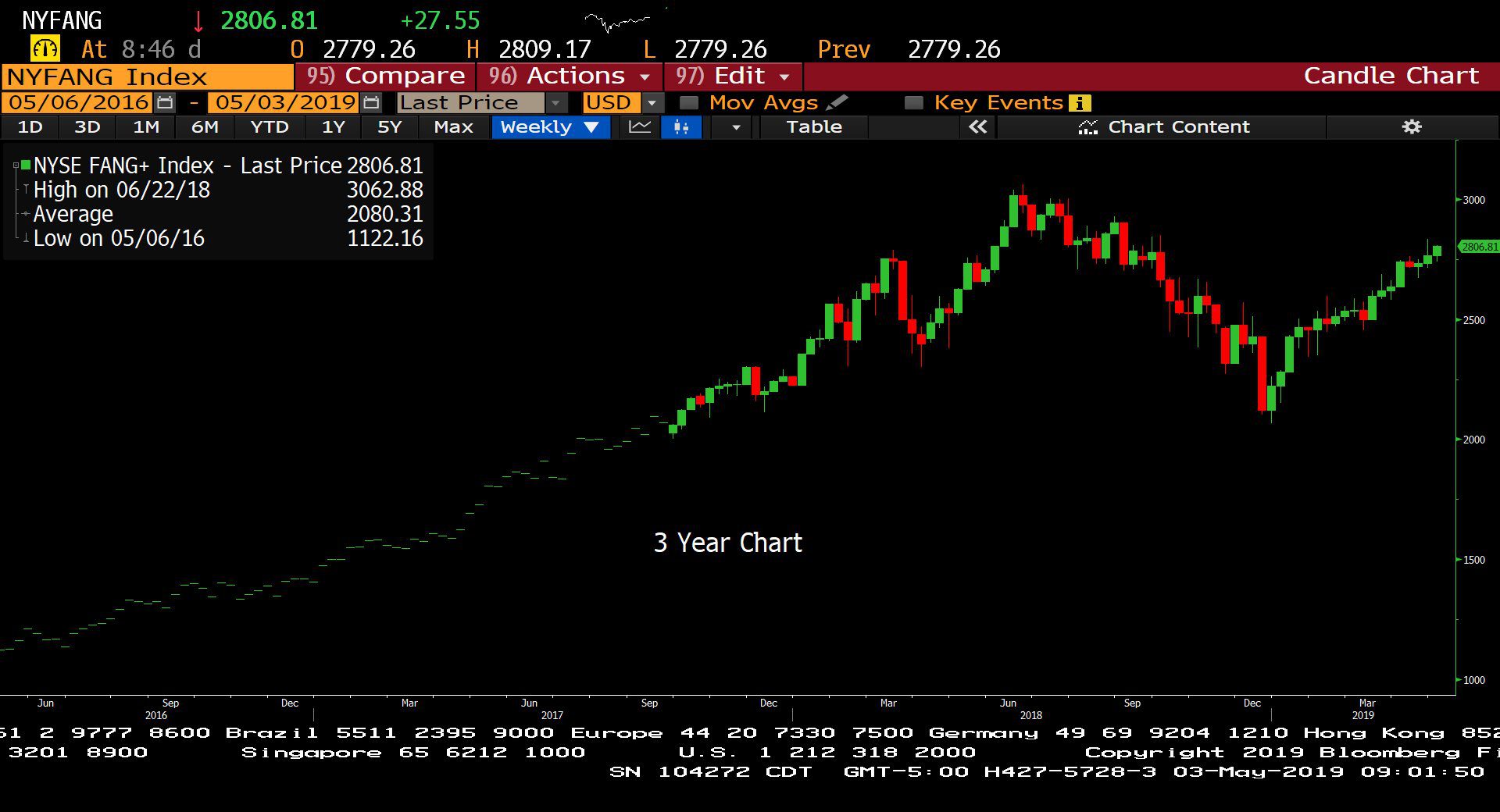Click the red down arrow indicator
Image resolution: width=1500 pixels, height=812 pixels.
pyautogui.click(x=198, y=21)
